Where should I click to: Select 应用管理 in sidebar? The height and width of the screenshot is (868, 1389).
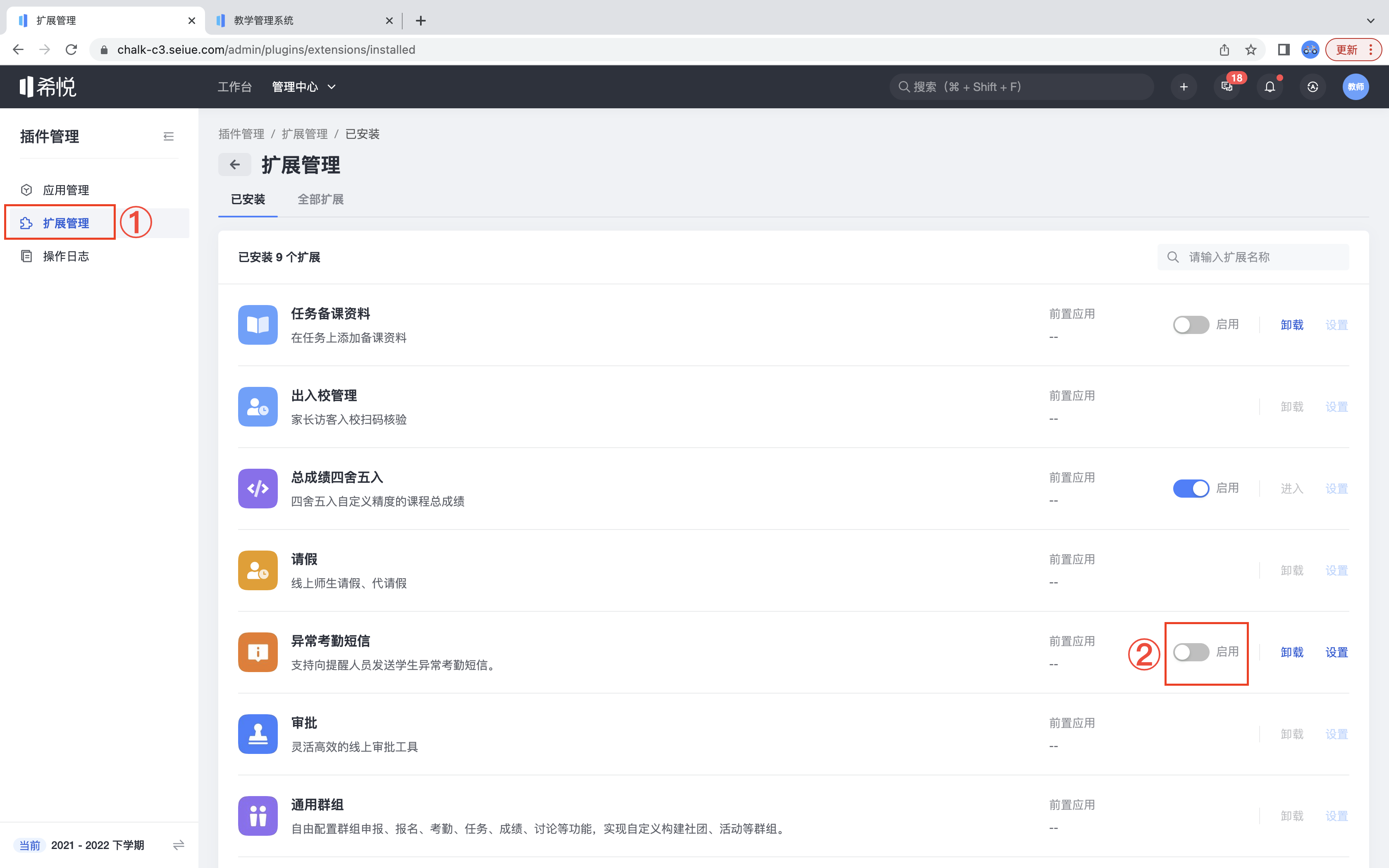tap(66, 190)
